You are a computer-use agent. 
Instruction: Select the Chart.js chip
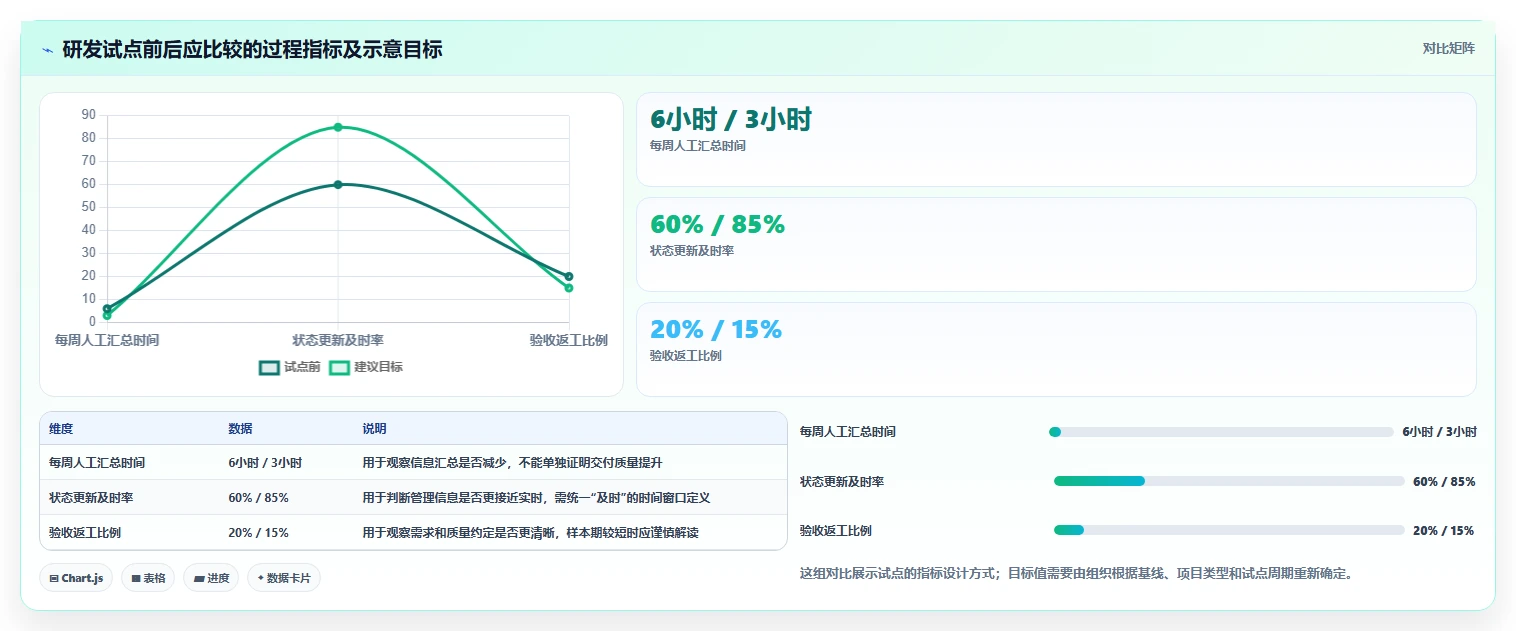pyautogui.click(x=76, y=578)
